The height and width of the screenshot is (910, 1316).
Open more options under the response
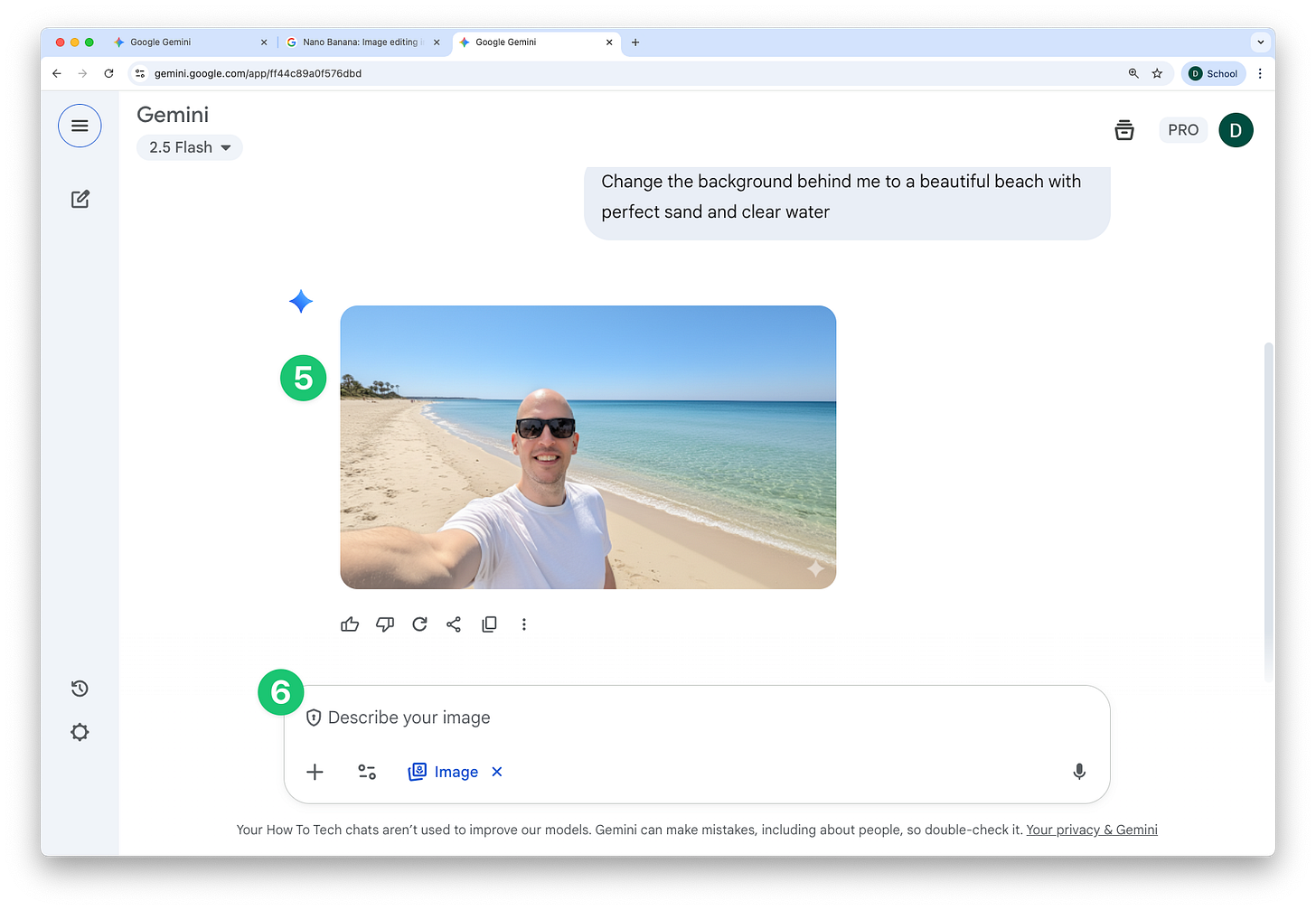(523, 624)
